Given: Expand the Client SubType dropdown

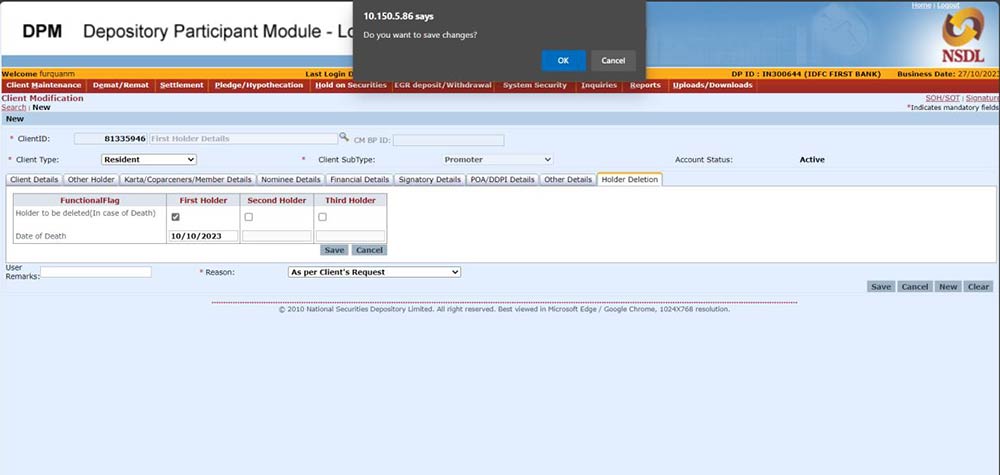Looking at the screenshot, I should [498, 159].
